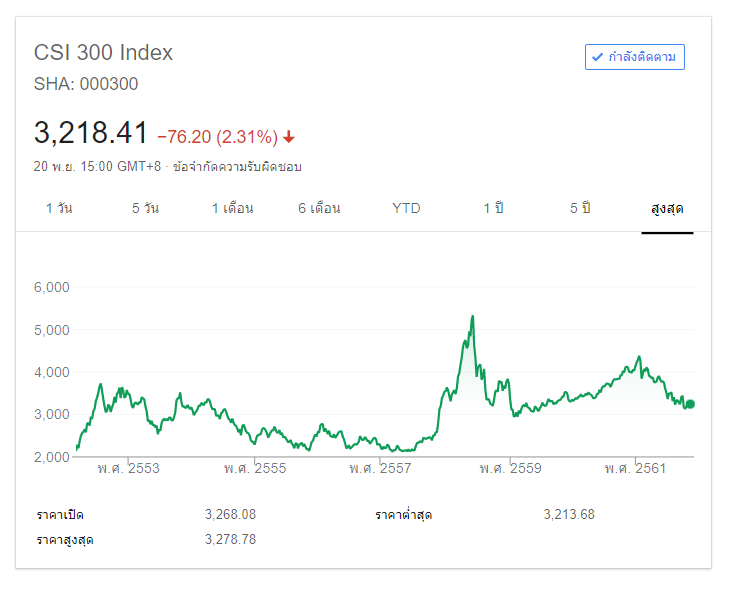
Task: Click the CSI 300 Index title
Action: pyautogui.click(x=104, y=53)
